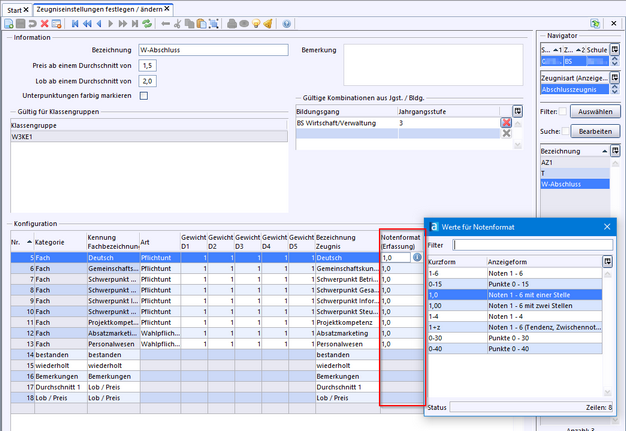The width and height of the screenshot is (626, 431).
Task: Open column options of Gültige Kombinationen table
Action: (x=518, y=110)
